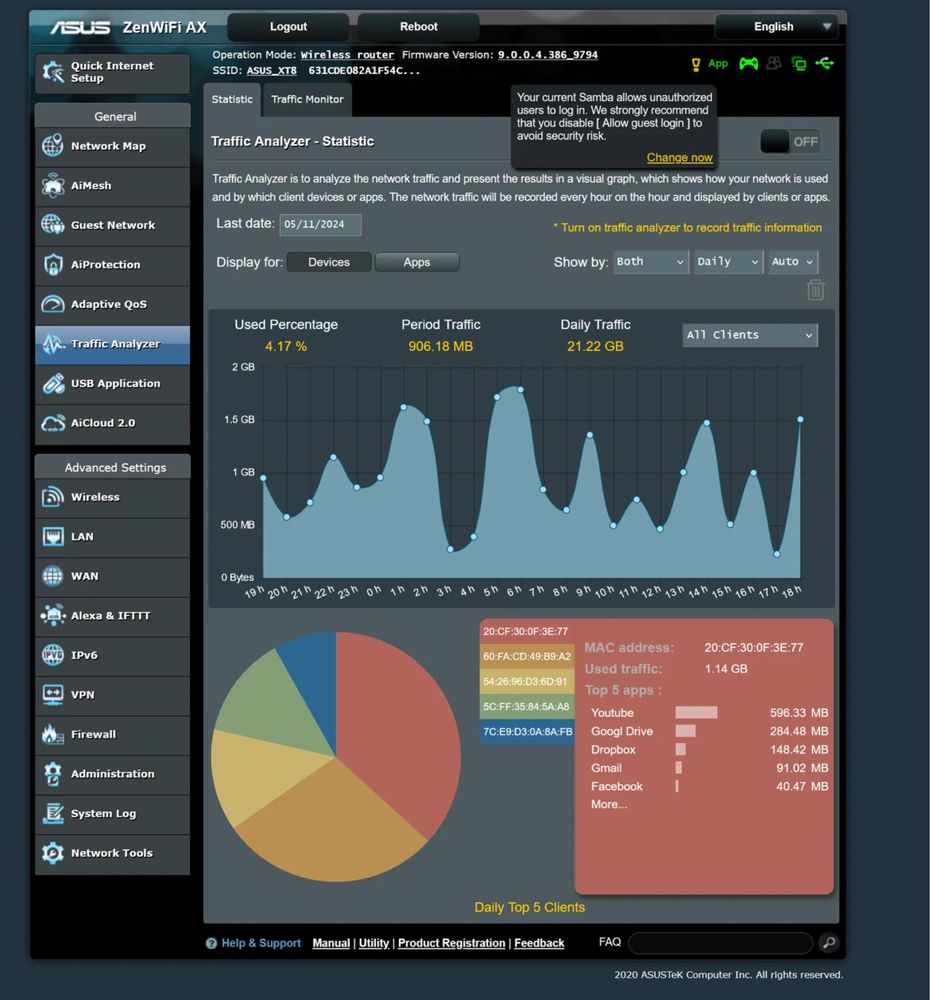Viewport: 930px width, 1000px height.
Task: Open Guest Network sidebar icon
Action: [x=53, y=224]
